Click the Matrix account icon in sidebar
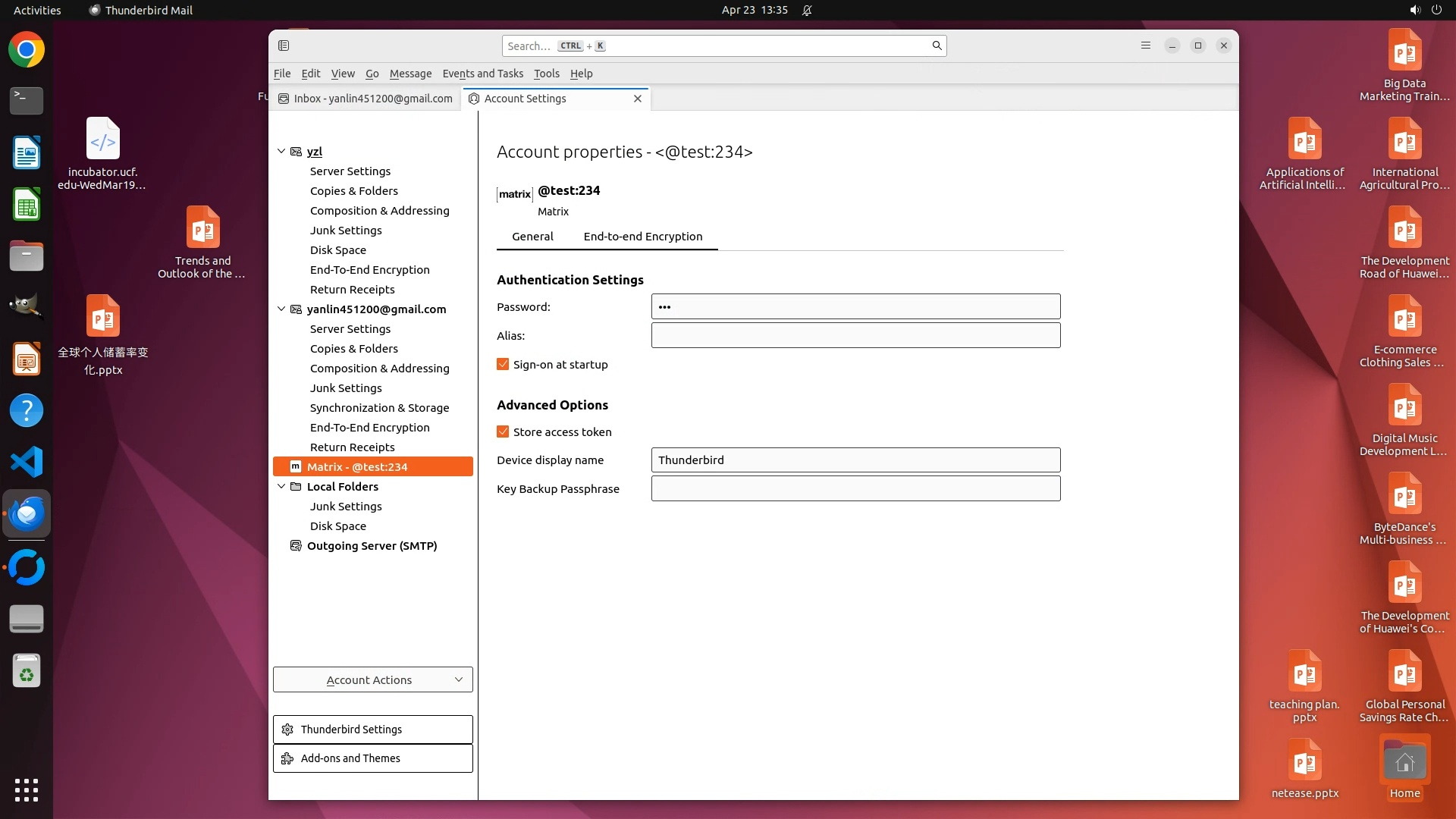This screenshot has width=1456, height=819. coord(296,467)
